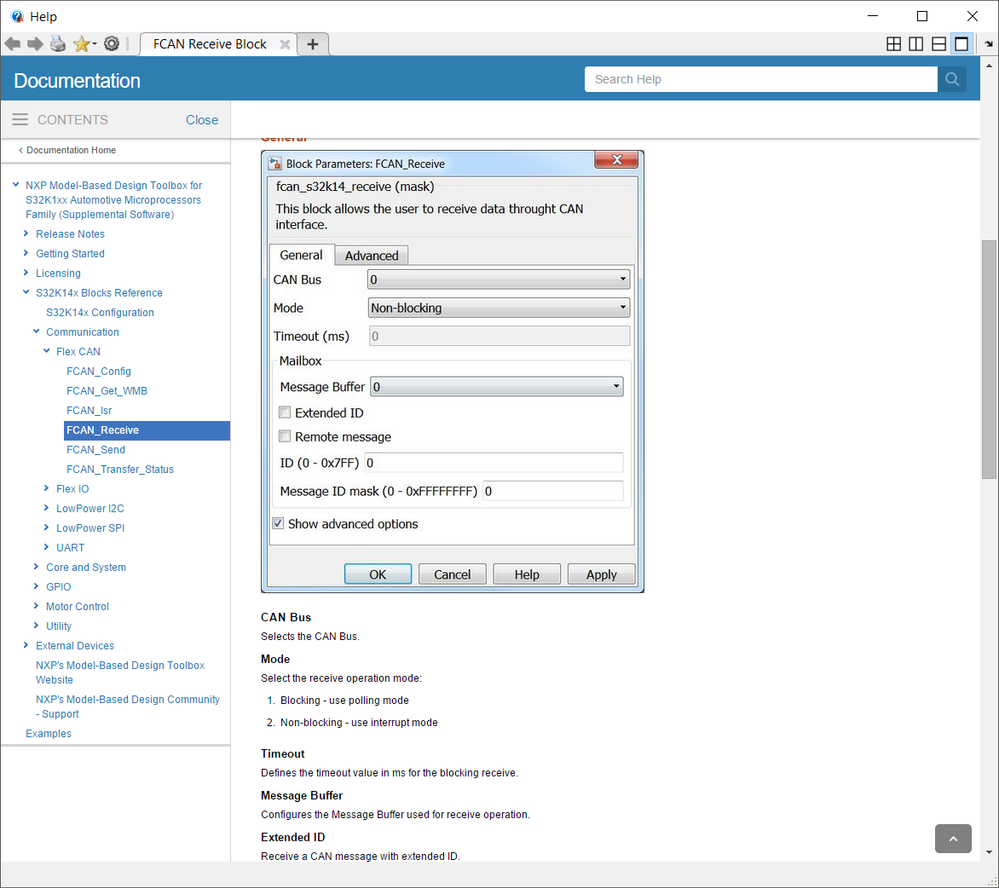Open the FCAN_Transfer_Status page
The image size is (999, 888).
[120, 469]
